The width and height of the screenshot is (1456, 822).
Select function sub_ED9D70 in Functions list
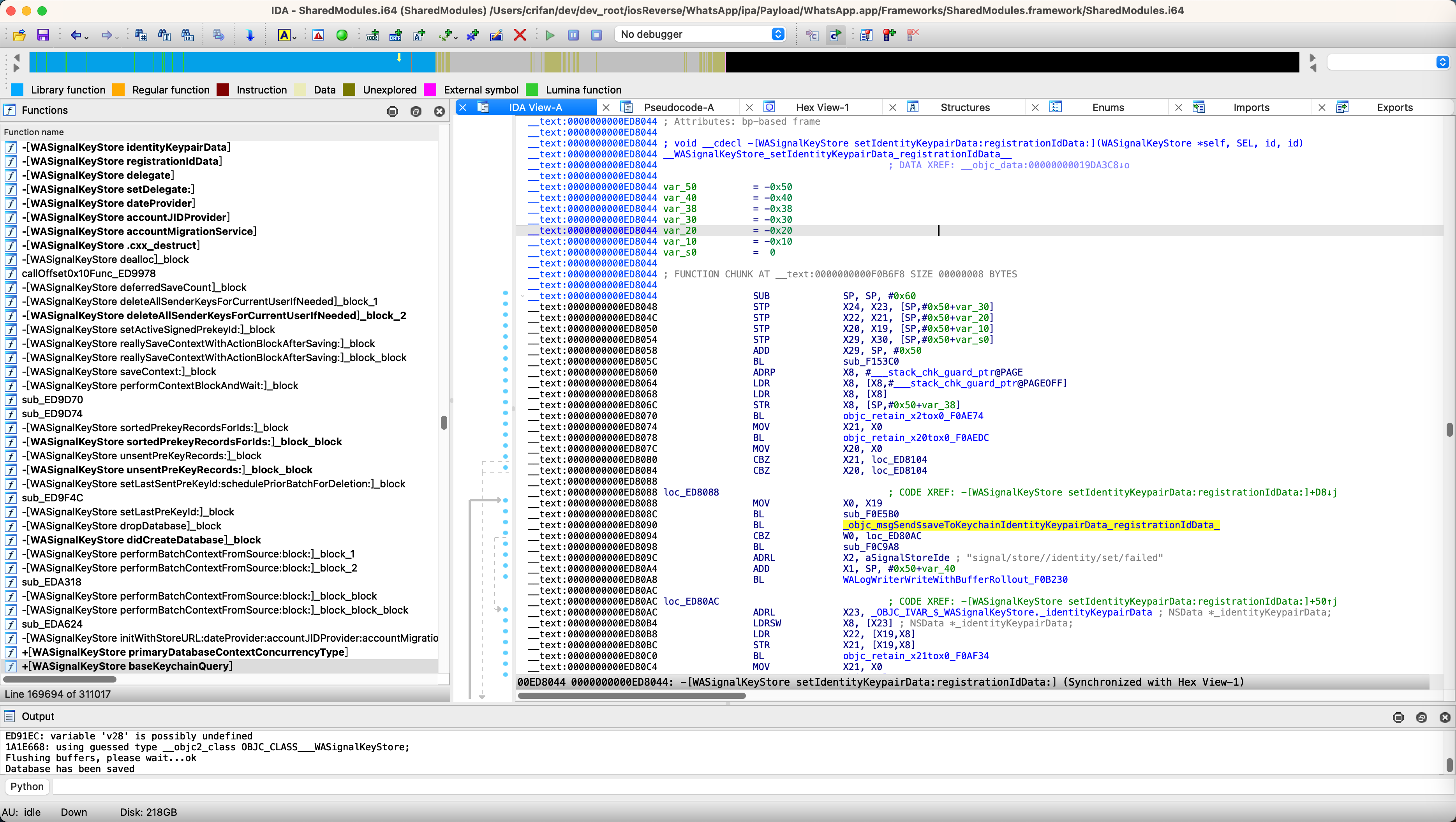pyautogui.click(x=52, y=400)
